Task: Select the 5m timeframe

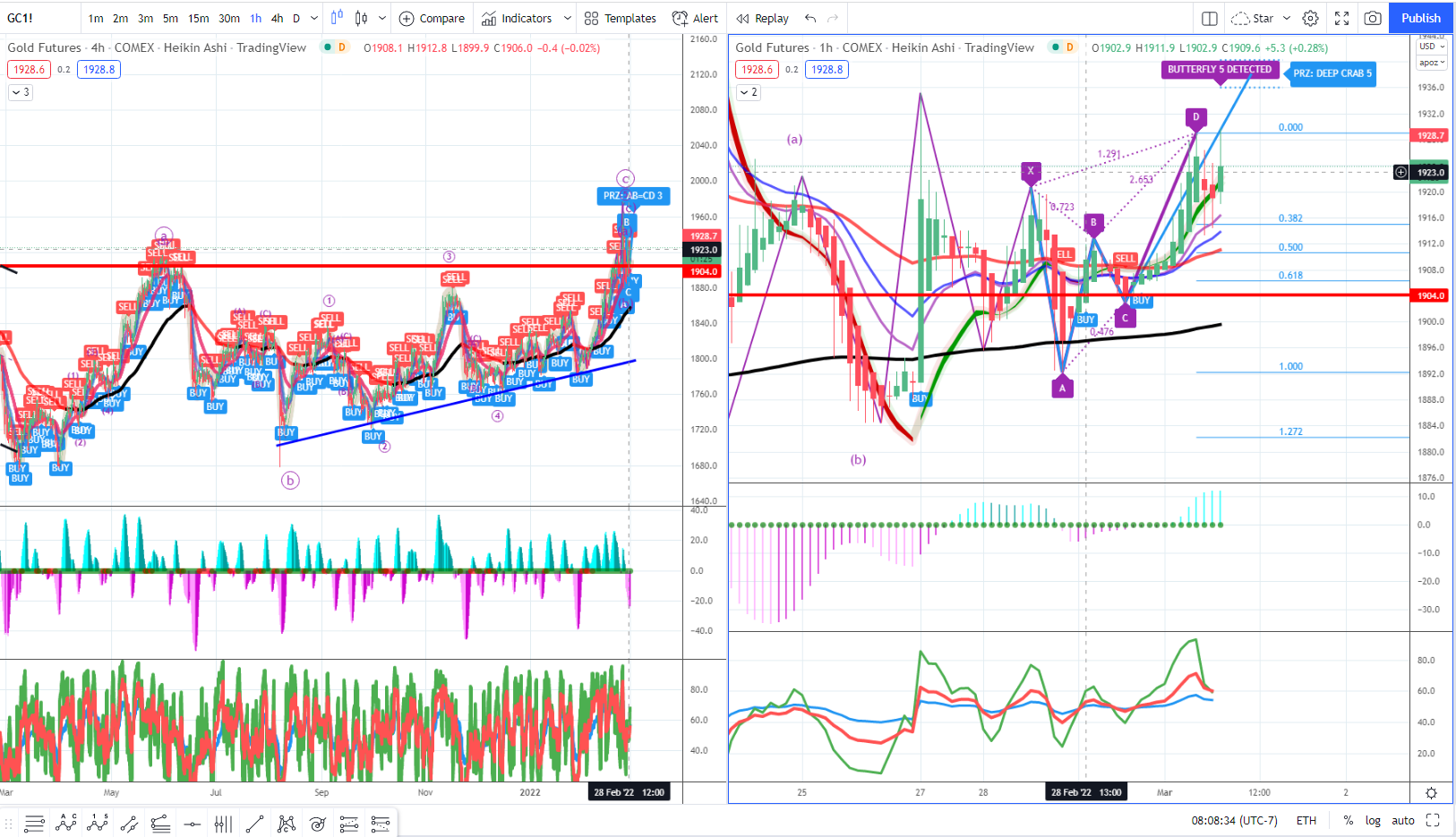Action: click(x=170, y=18)
